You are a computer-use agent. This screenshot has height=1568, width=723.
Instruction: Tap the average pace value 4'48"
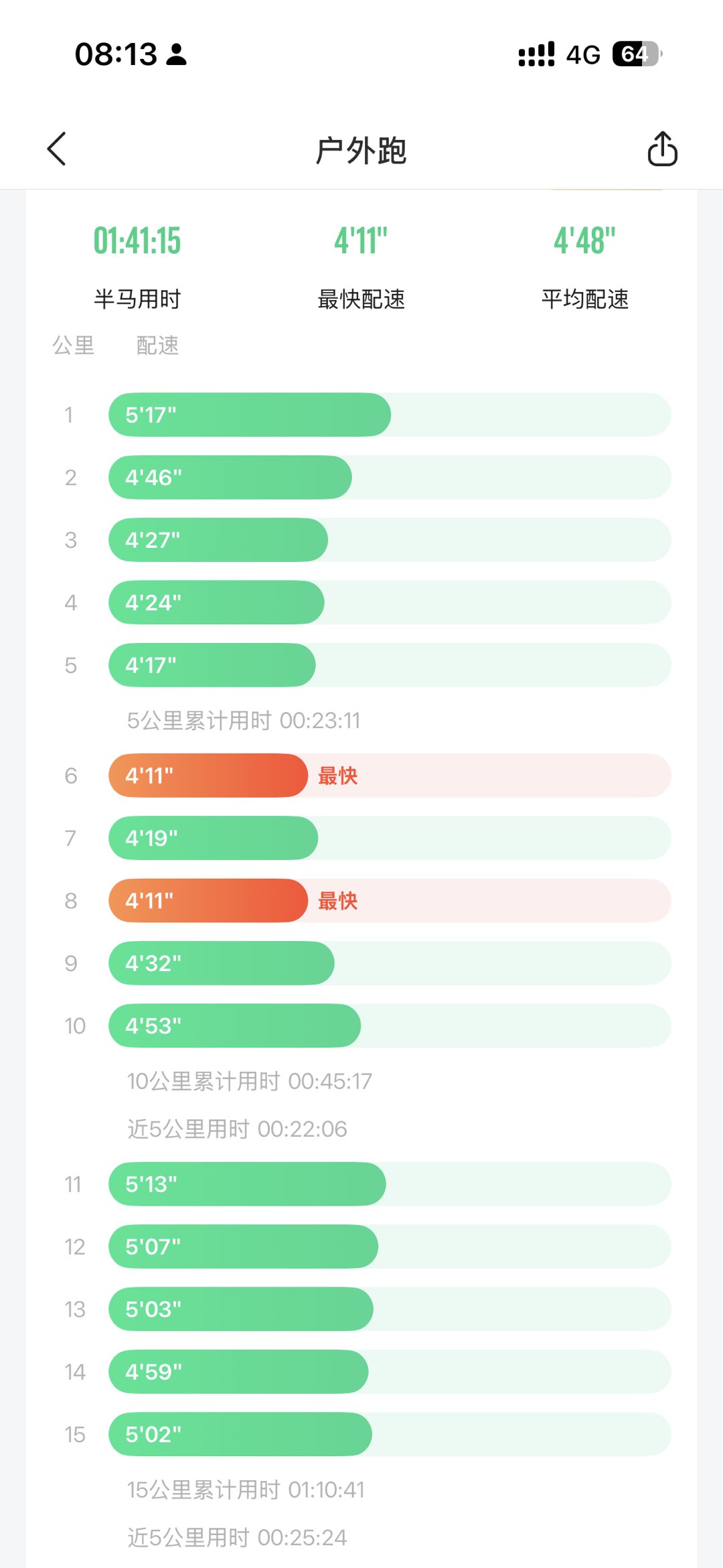(584, 241)
